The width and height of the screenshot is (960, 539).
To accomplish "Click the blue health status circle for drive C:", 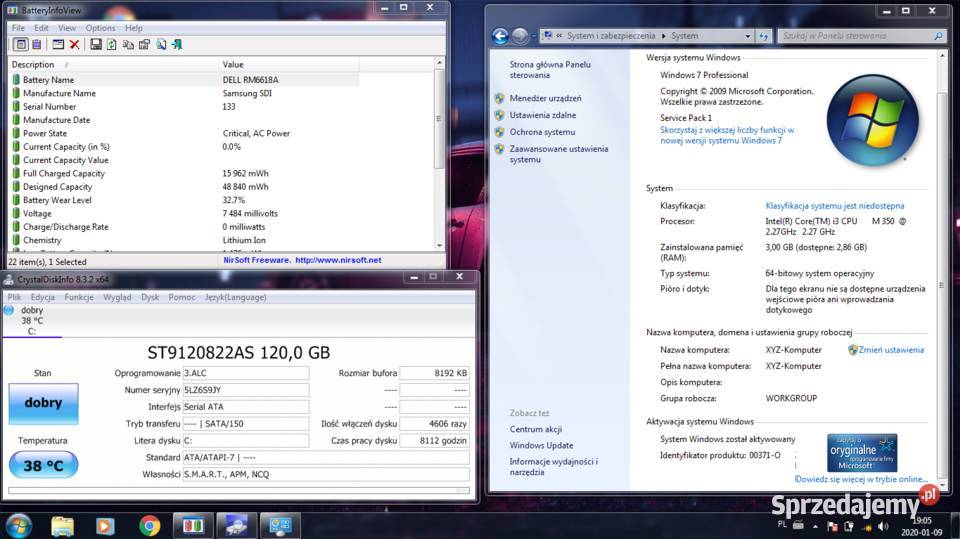I will [9, 311].
